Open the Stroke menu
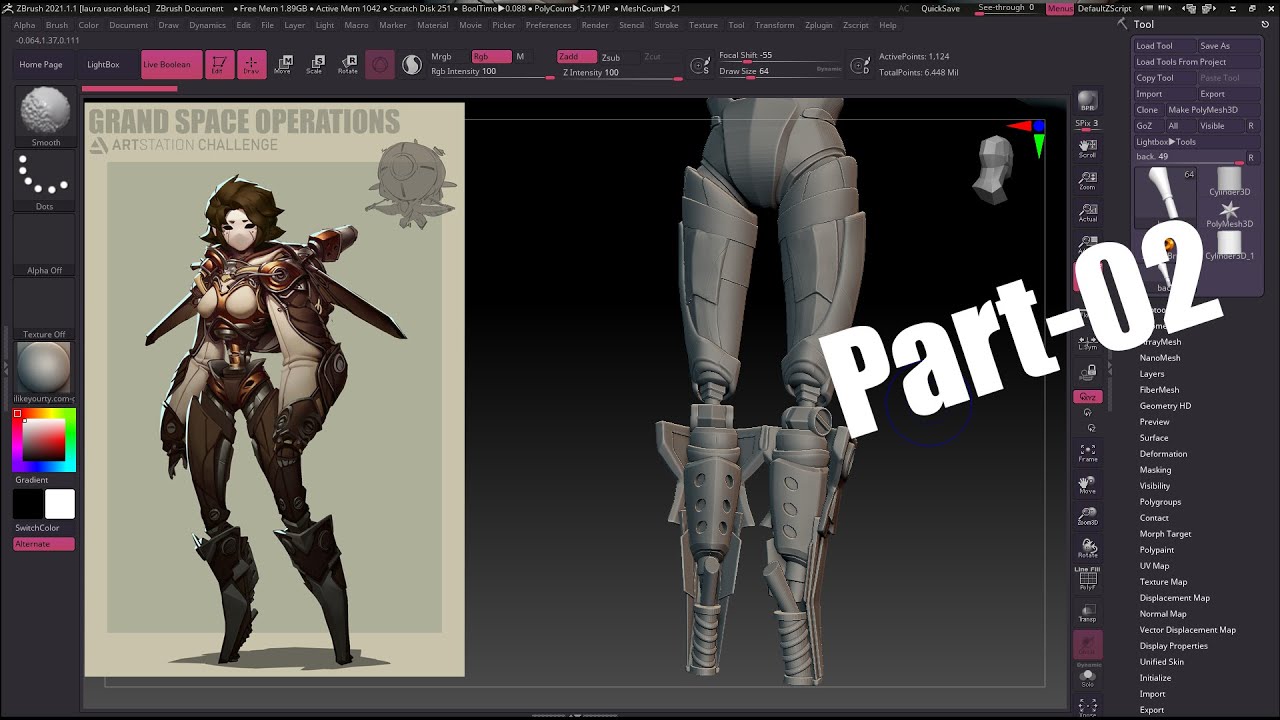Image resolution: width=1280 pixels, height=720 pixels. [x=666, y=25]
